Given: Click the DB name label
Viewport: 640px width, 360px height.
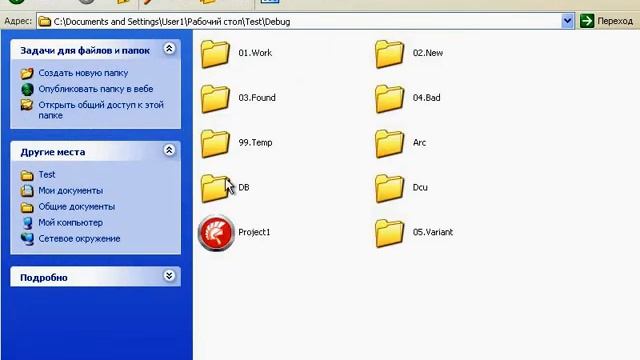Looking at the screenshot, I should [244, 188].
